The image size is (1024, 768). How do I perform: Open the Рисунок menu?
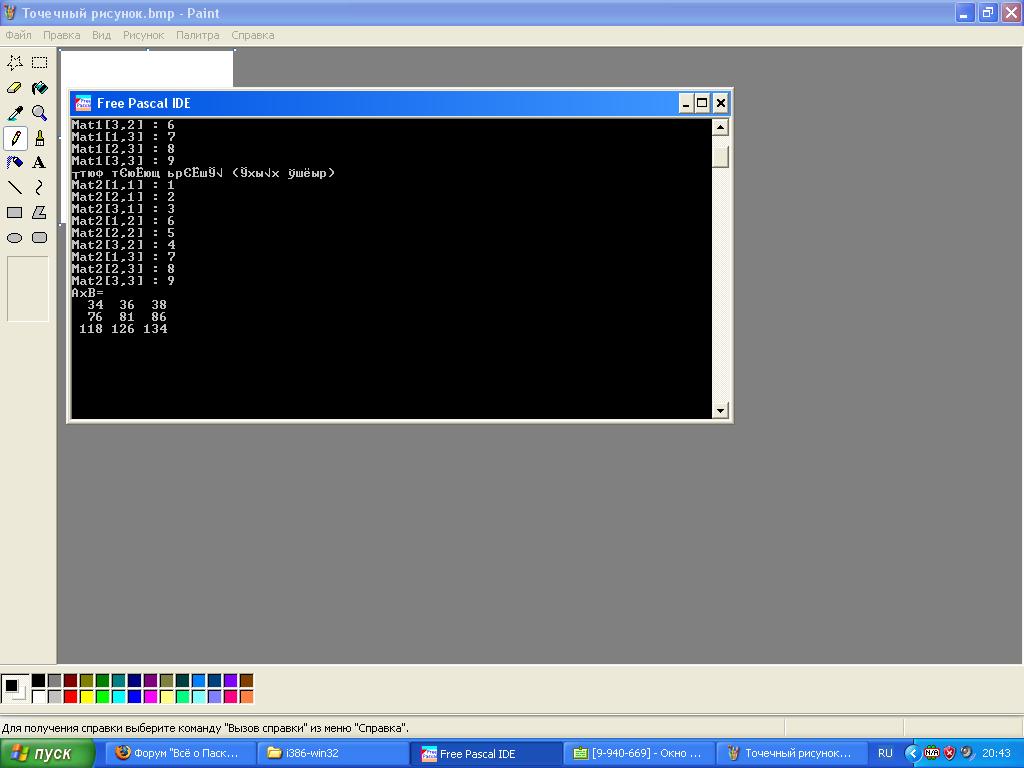pos(143,35)
